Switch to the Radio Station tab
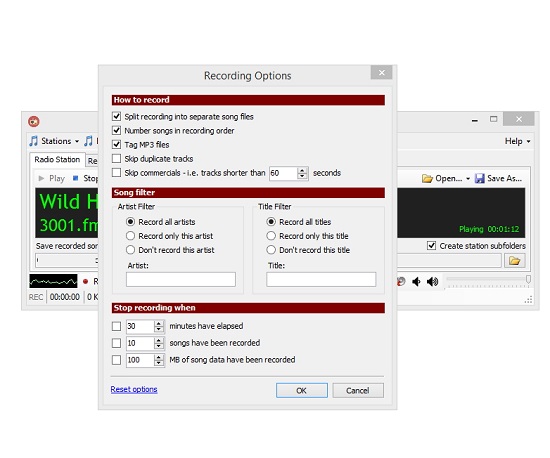The image size is (550, 458). tap(57, 160)
